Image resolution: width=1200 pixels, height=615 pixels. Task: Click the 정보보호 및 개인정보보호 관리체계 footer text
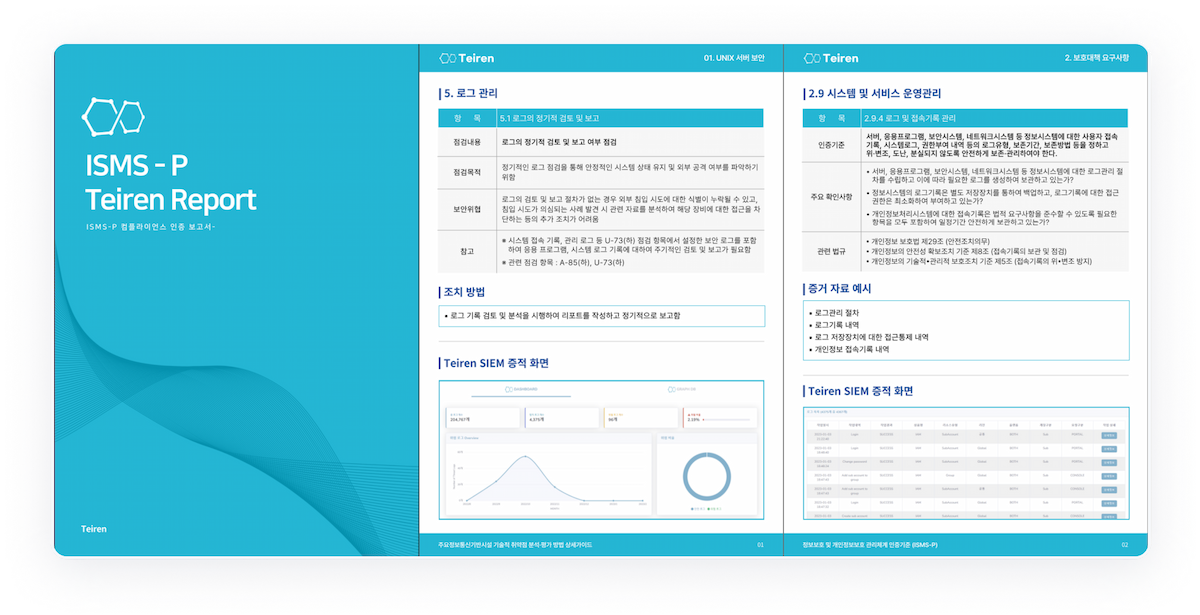(x=870, y=545)
